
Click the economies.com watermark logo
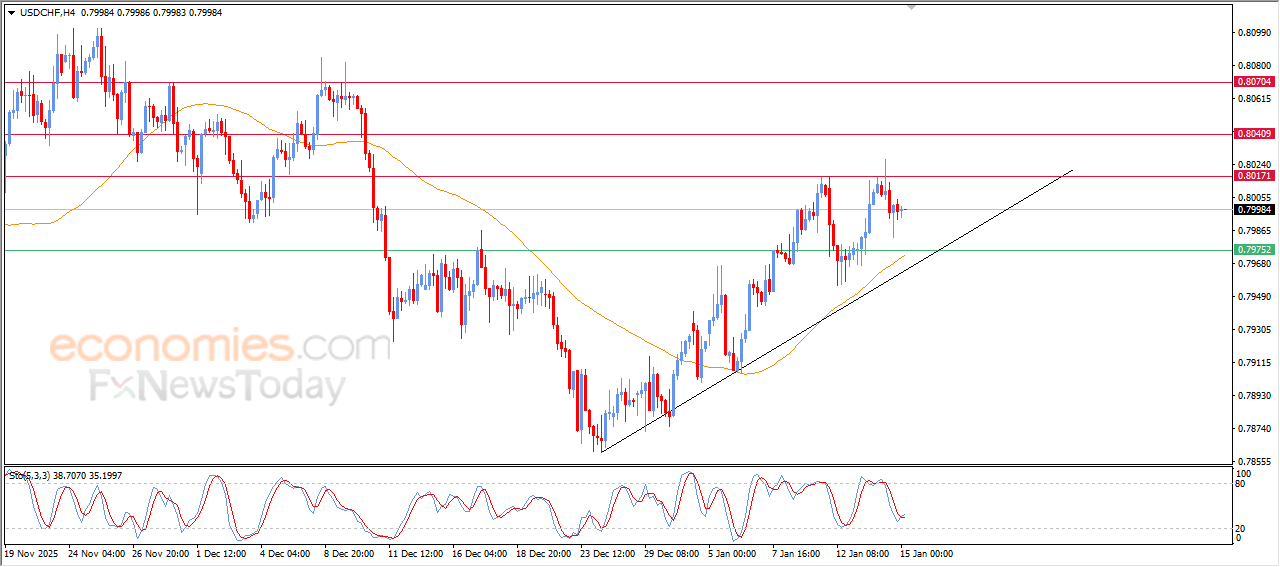(x=220, y=347)
